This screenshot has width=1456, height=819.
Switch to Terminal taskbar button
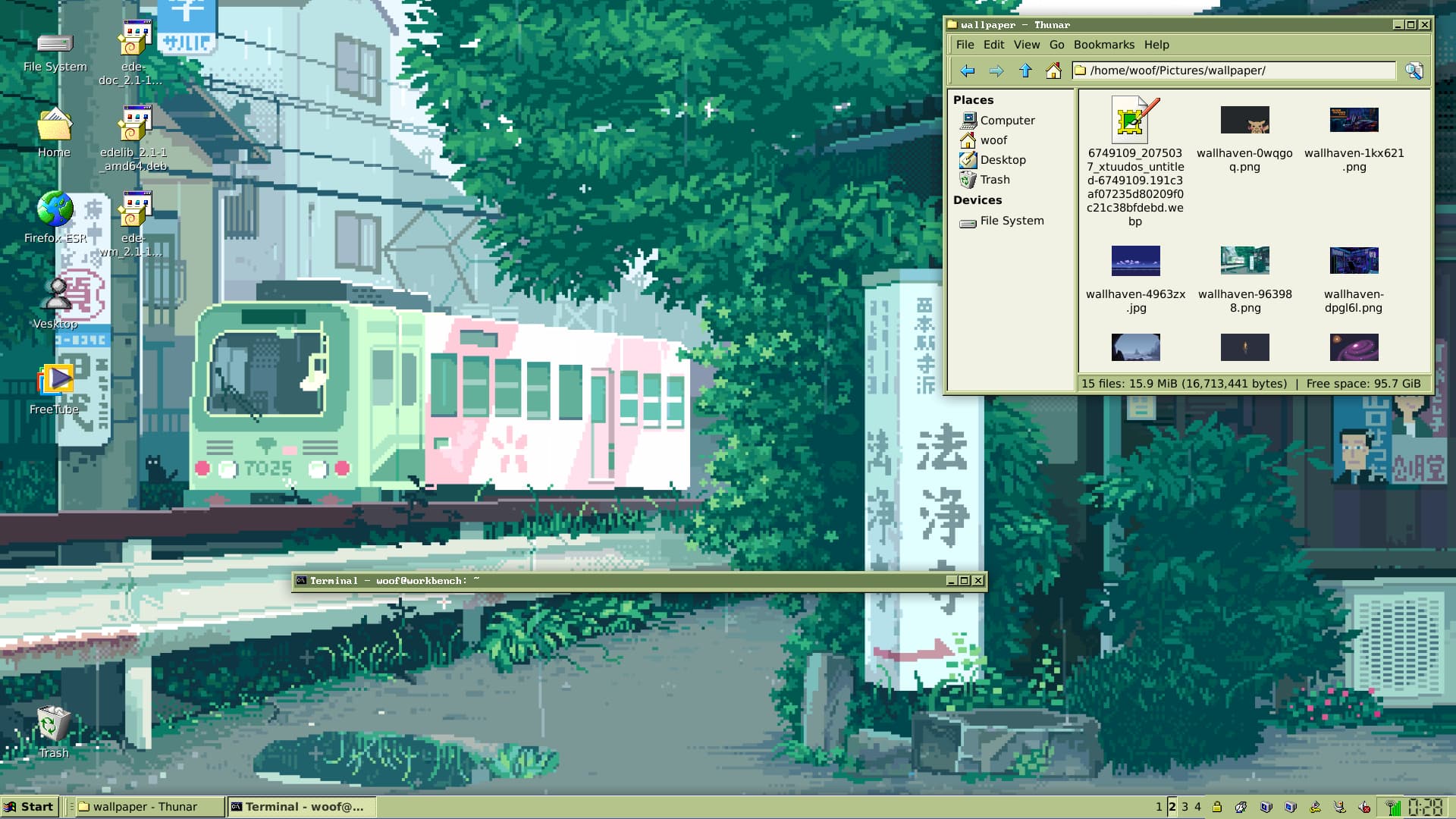(x=301, y=807)
